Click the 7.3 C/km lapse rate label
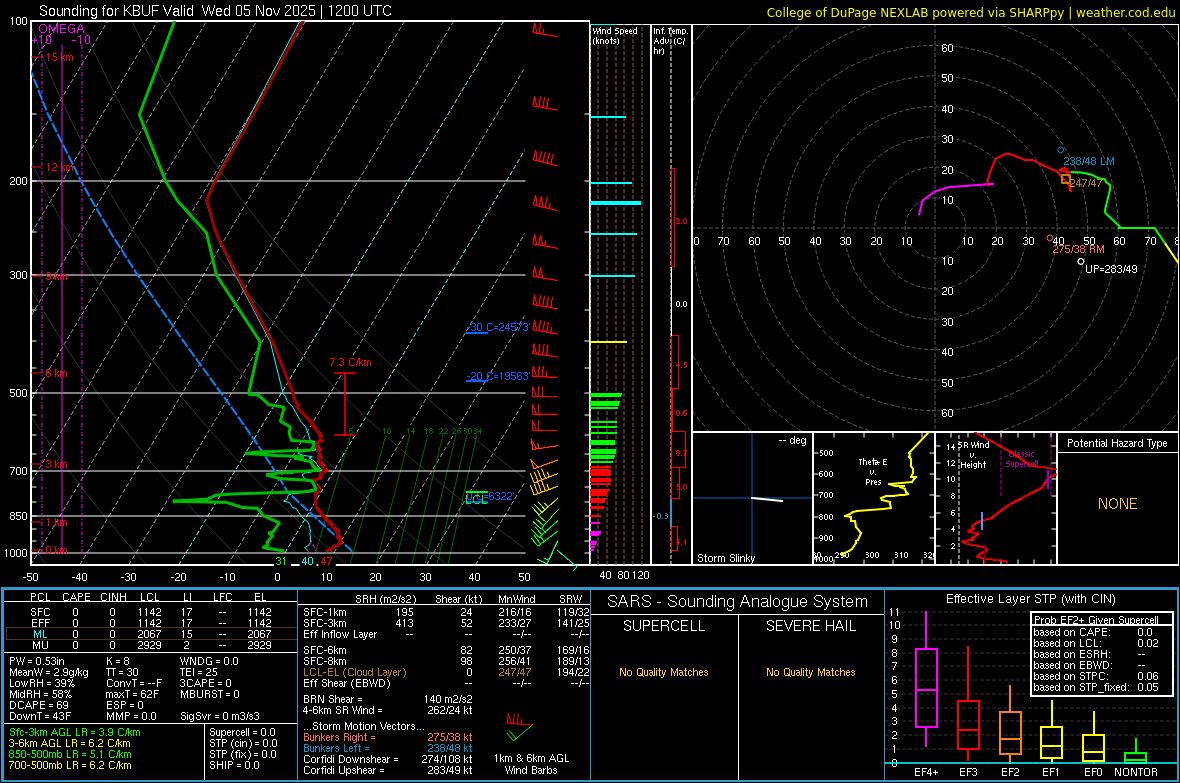Image resolution: width=1180 pixels, height=783 pixels. 351,362
